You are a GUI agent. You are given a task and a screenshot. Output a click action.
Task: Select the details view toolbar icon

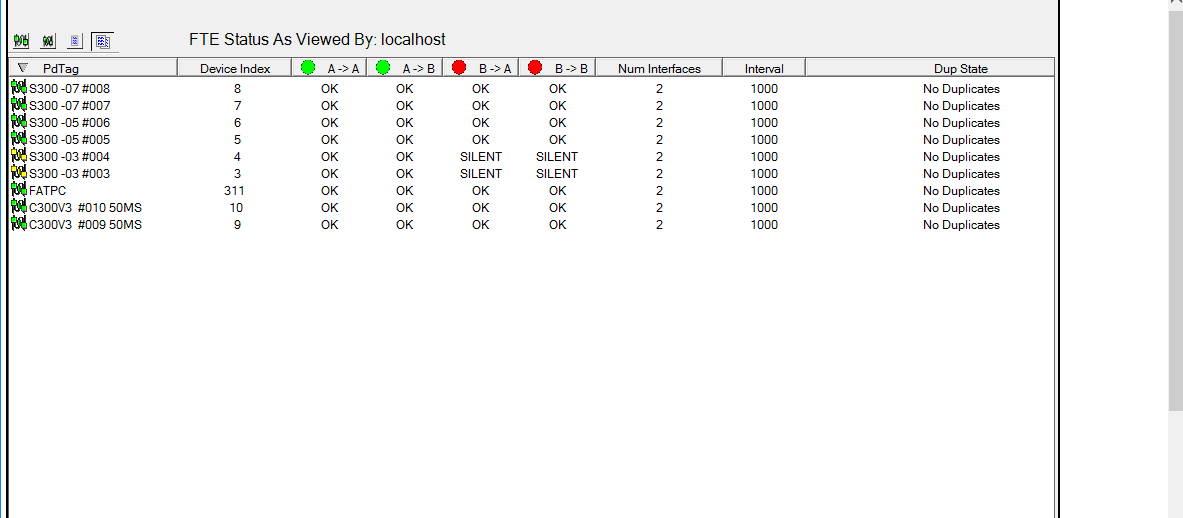[x=103, y=41]
